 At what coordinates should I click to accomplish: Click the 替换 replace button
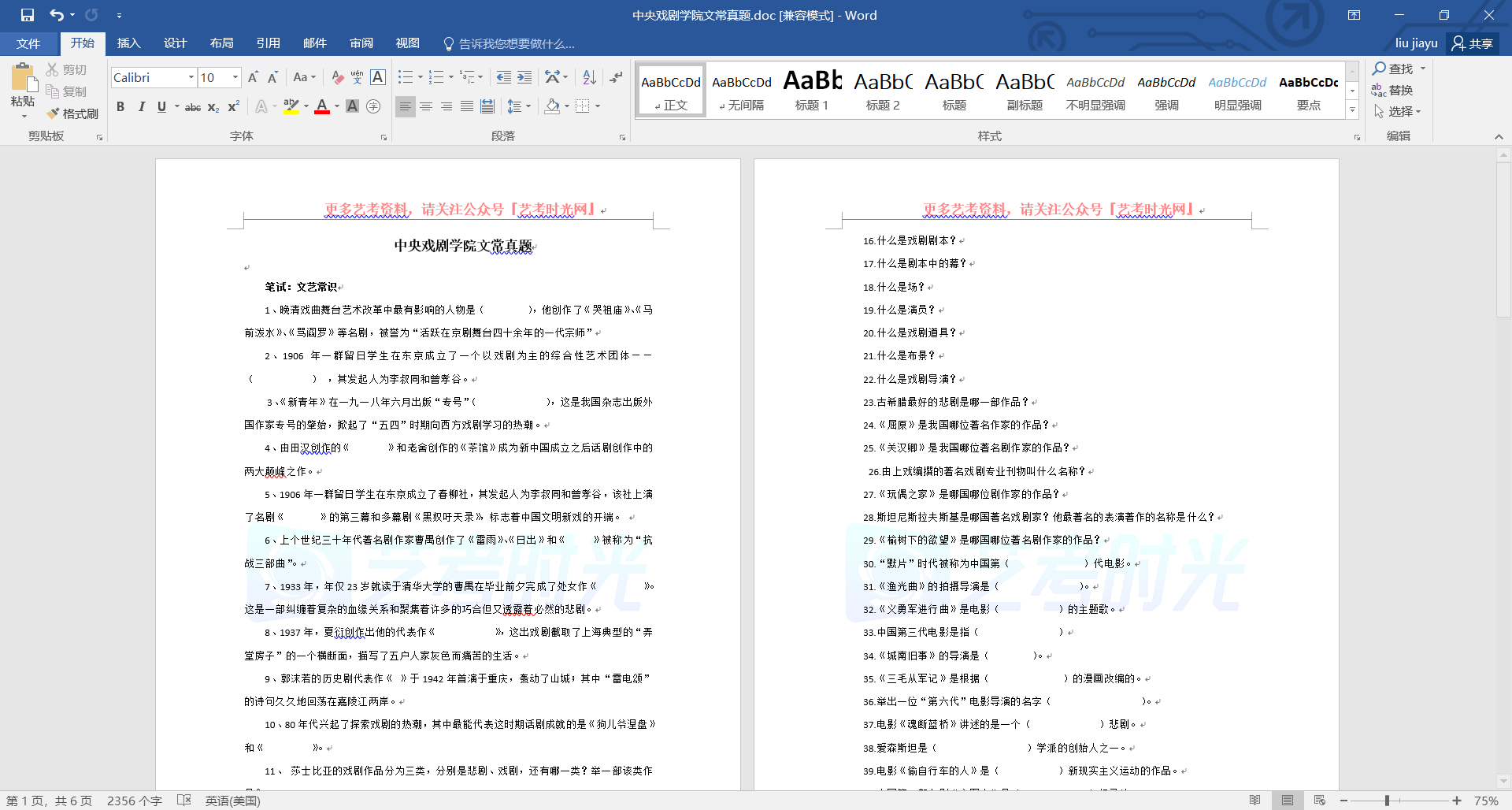(x=1392, y=90)
